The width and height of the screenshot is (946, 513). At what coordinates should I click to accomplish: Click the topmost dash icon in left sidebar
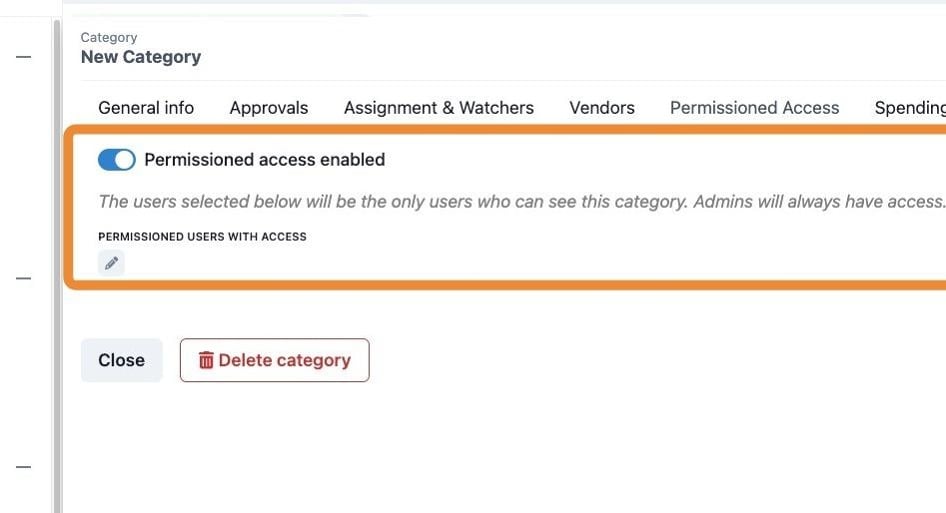click(24, 57)
